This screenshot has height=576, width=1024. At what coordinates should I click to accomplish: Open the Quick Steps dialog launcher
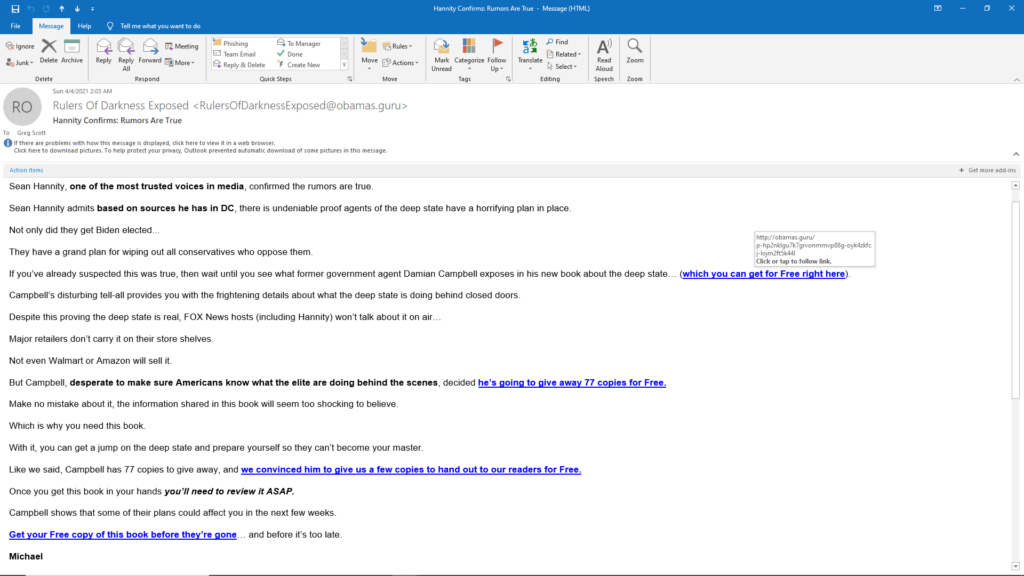349,79
